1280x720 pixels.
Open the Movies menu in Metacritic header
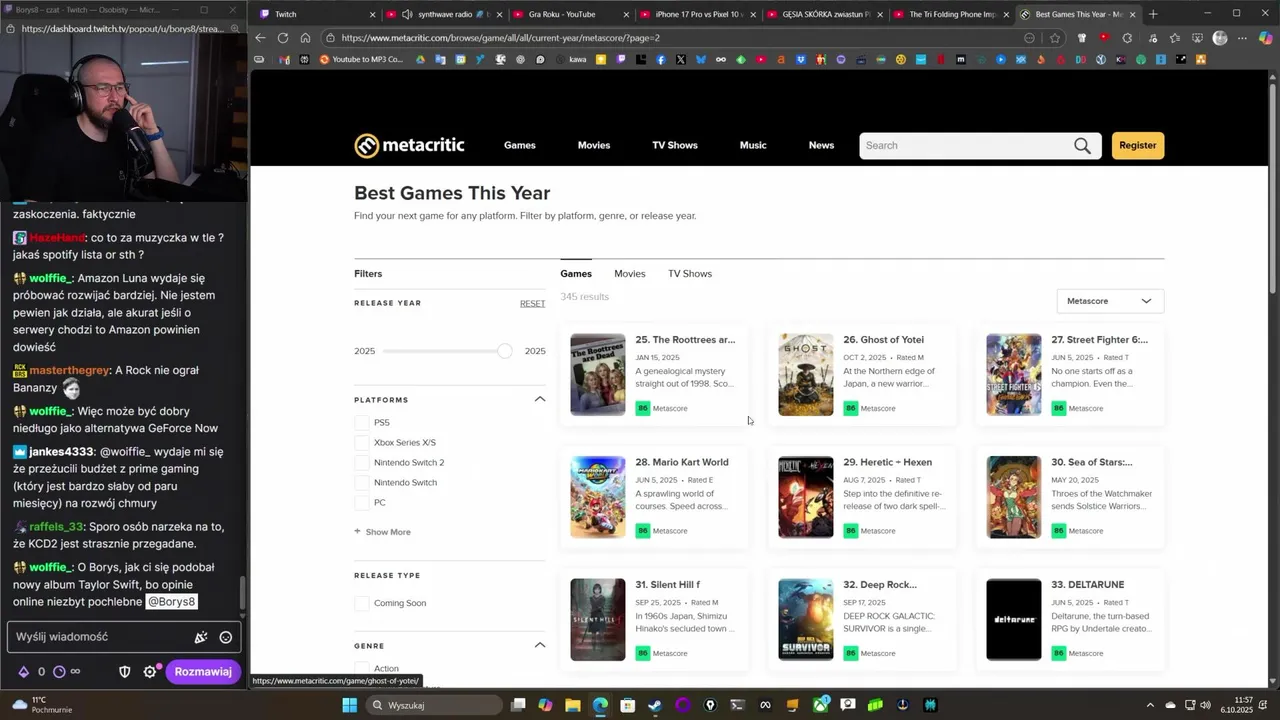[x=594, y=145]
